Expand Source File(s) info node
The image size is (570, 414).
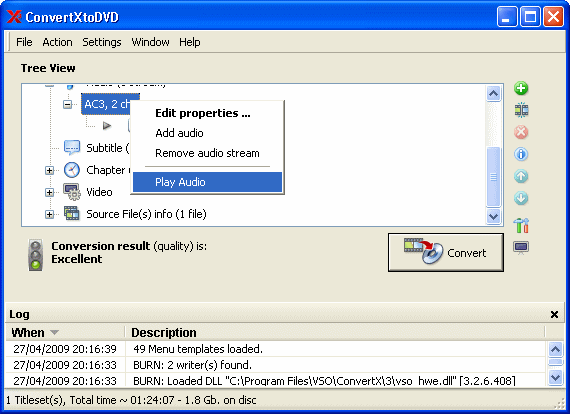[x=49, y=214]
